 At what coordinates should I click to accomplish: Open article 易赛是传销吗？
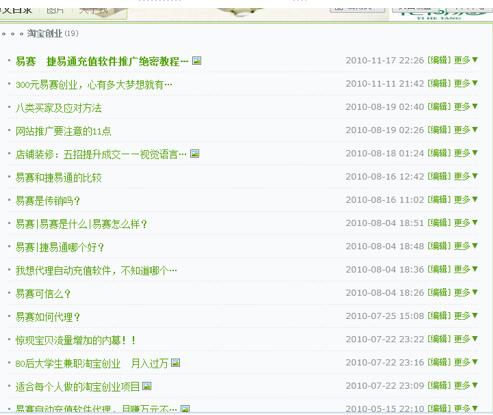coord(48,201)
